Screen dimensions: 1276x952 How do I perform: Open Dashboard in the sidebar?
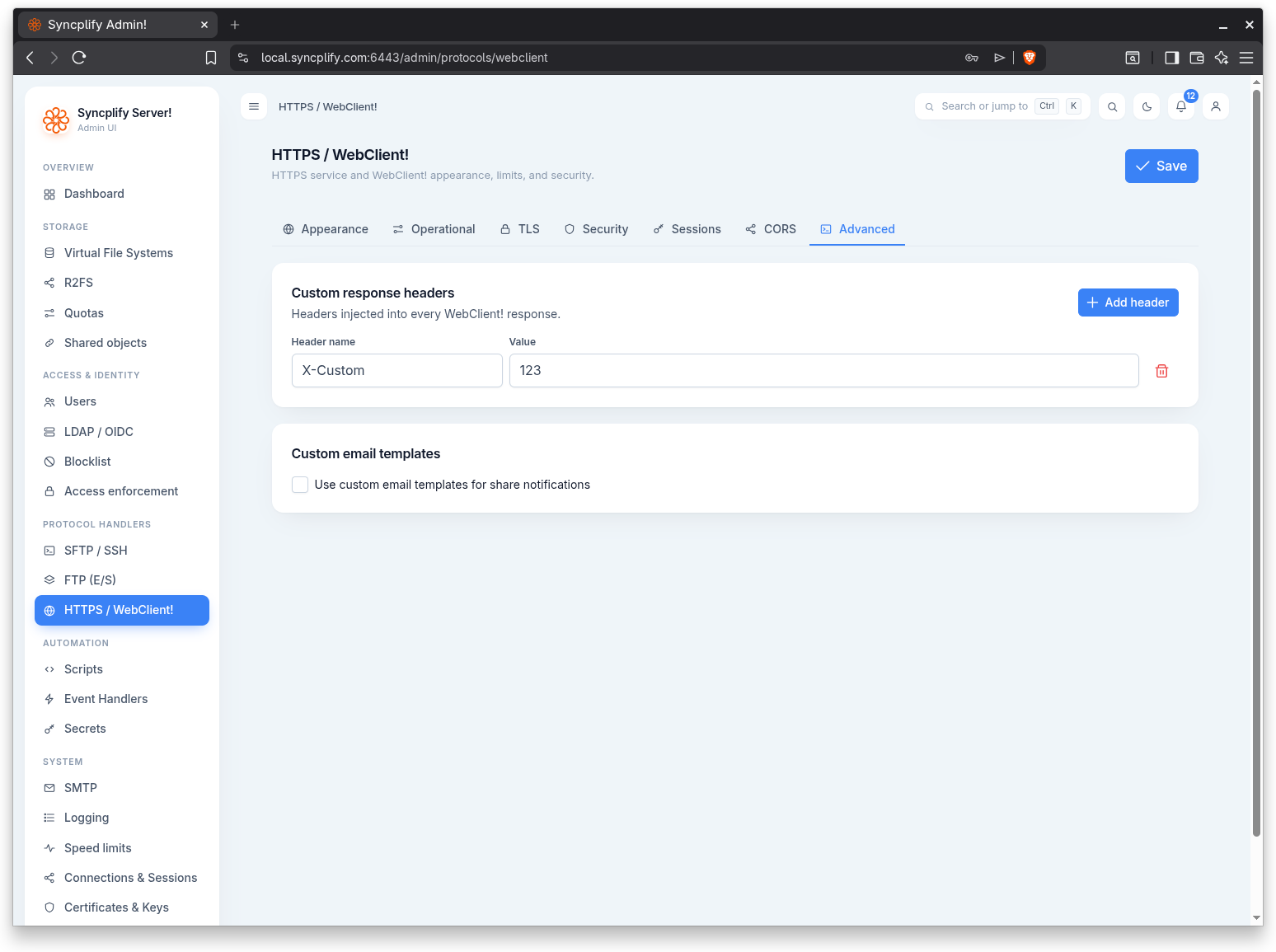pos(122,194)
